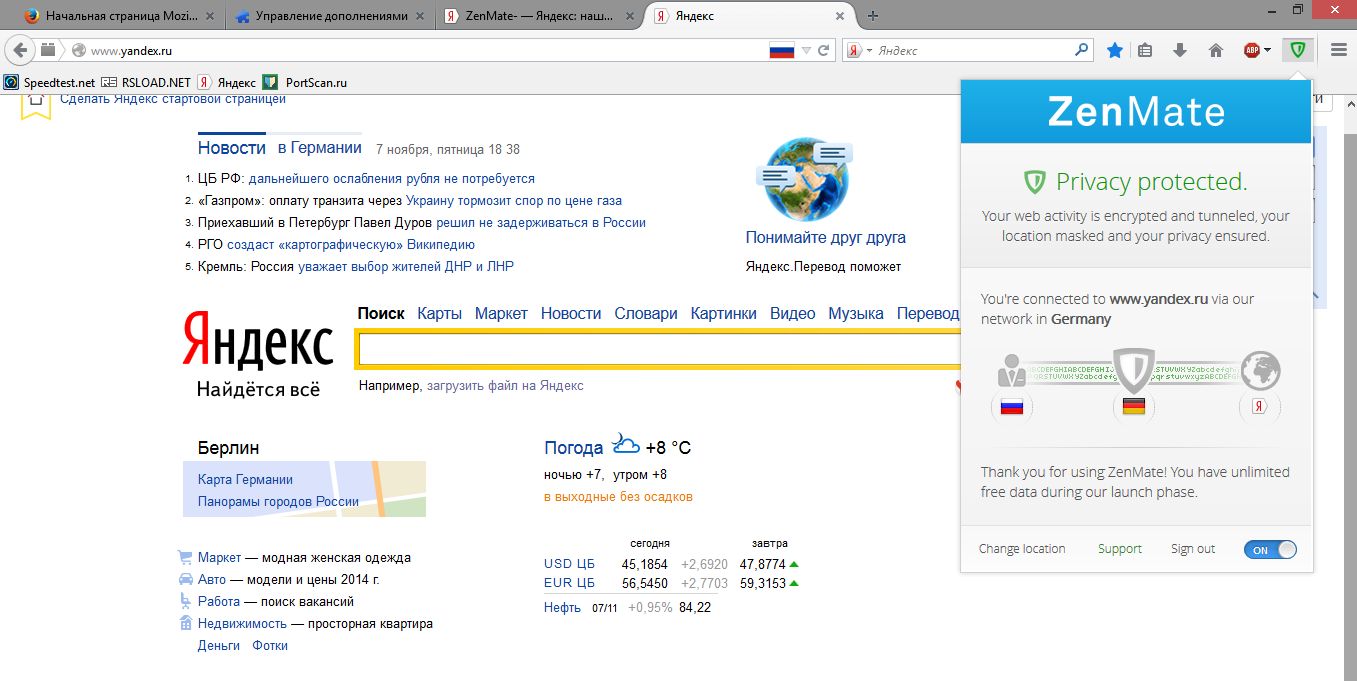This screenshot has width=1357, height=681.
Task: Go back with the back arrow
Action: click(19, 50)
